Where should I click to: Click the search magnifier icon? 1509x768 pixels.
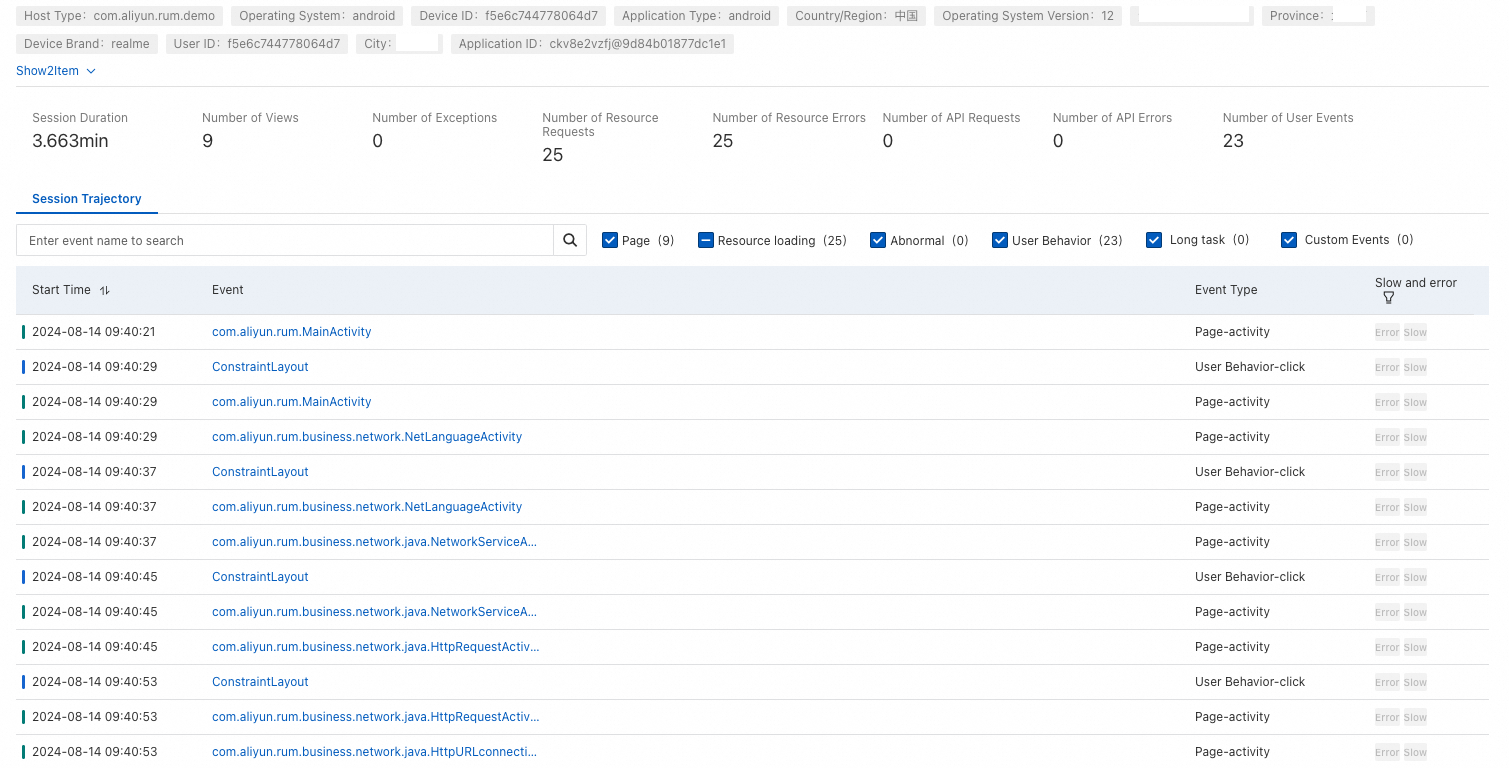point(570,240)
